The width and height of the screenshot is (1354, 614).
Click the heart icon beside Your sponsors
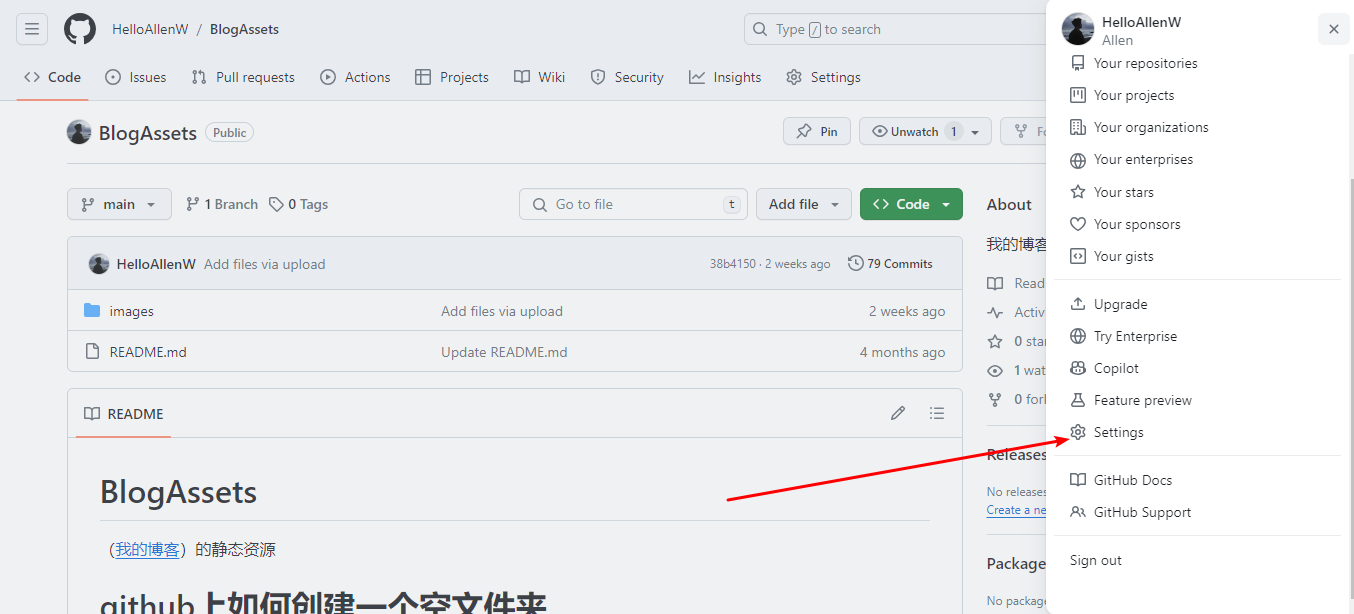tap(1078, 224)
